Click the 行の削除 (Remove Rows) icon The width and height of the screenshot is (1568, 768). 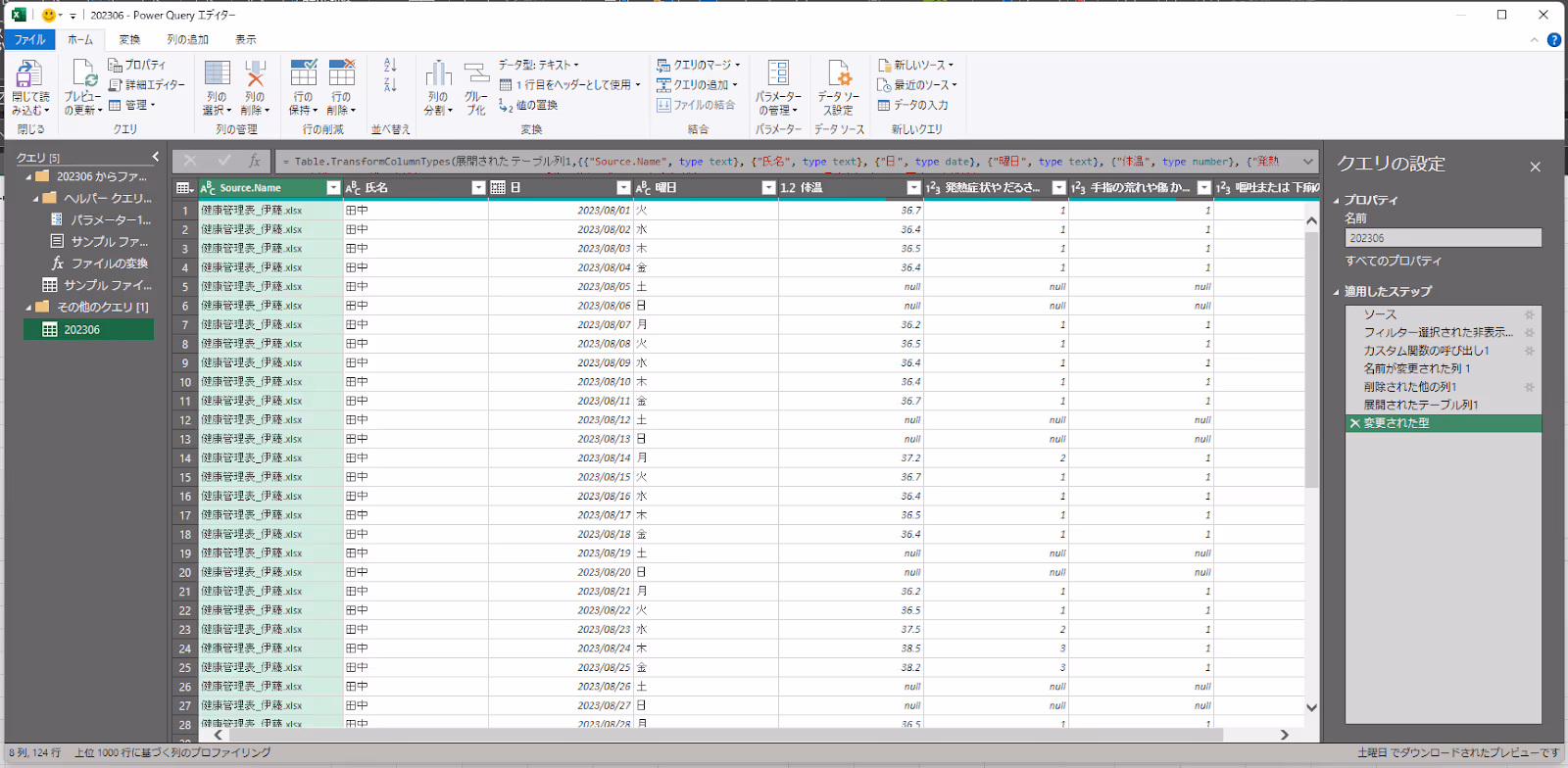(x=341, y=73)
